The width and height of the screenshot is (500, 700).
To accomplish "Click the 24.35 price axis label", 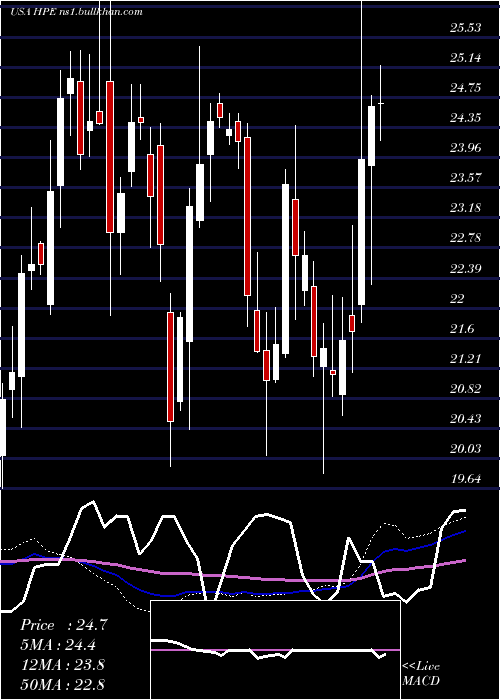I will click(x=466, y=118).
